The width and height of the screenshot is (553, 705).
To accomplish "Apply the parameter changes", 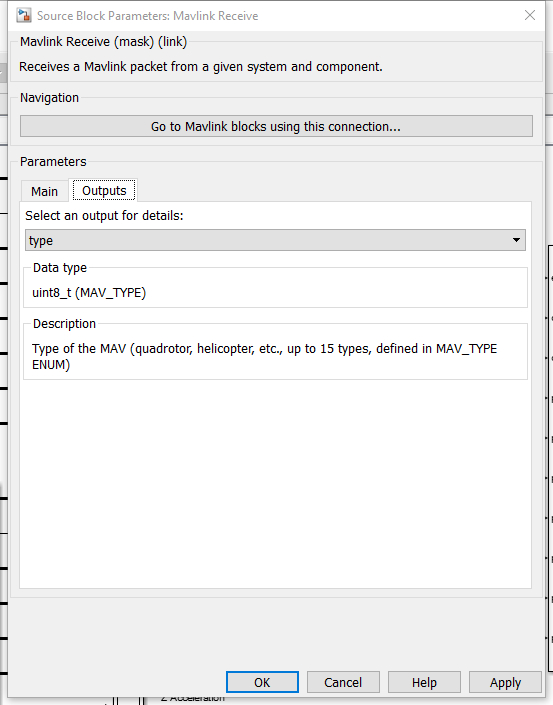I will (505, 682).
